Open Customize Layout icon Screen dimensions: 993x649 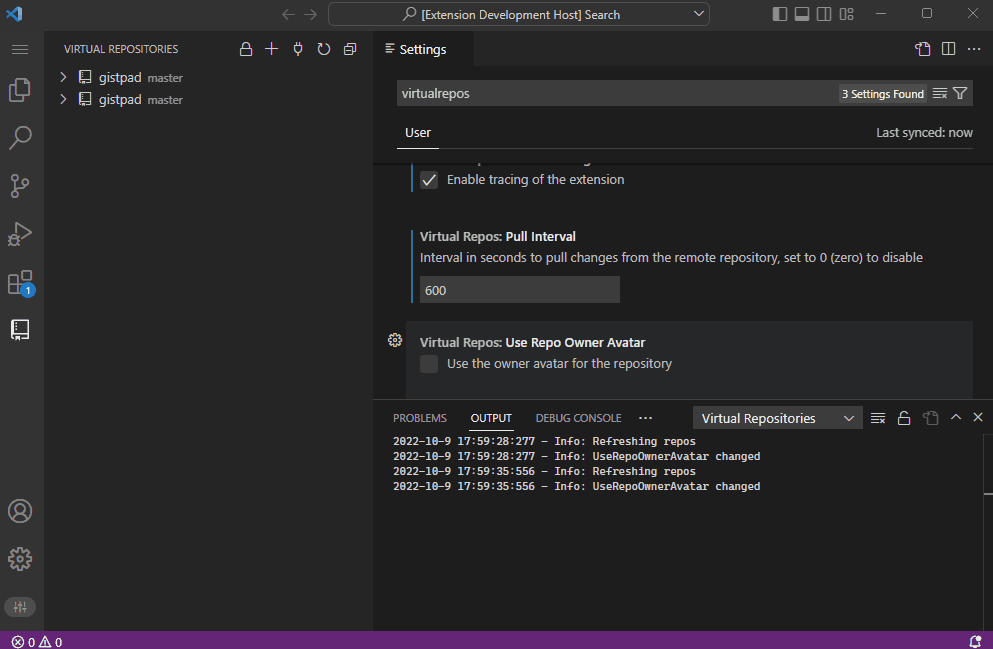847,14
